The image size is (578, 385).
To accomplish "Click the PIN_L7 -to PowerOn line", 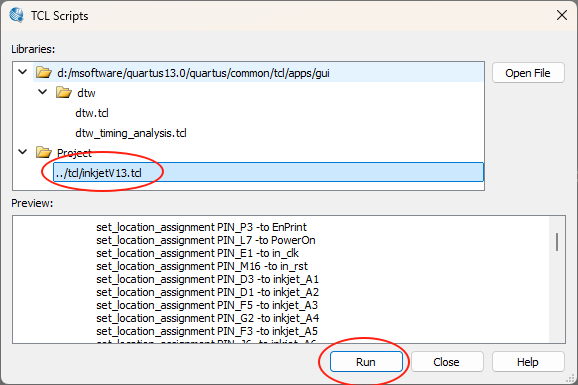I will [206, 240].
